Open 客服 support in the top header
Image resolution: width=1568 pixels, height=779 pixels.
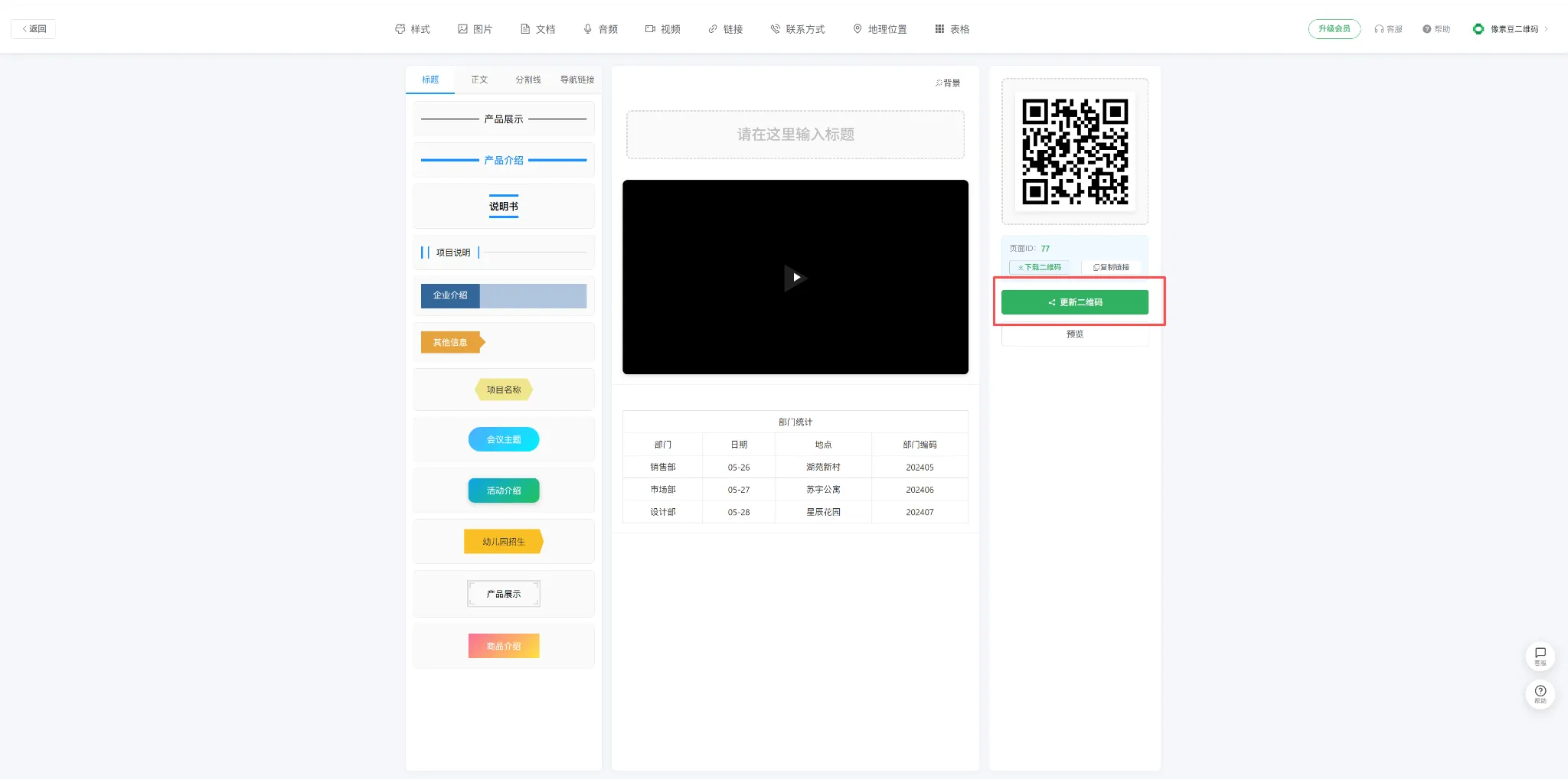pos(1388,29)
